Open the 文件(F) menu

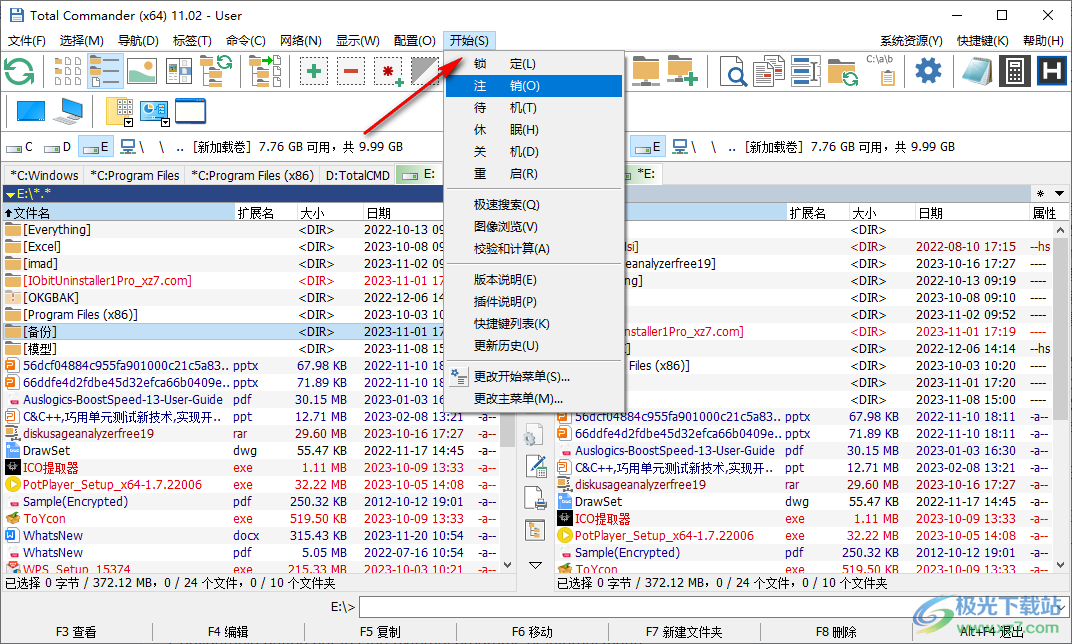[x=27, y=40]
